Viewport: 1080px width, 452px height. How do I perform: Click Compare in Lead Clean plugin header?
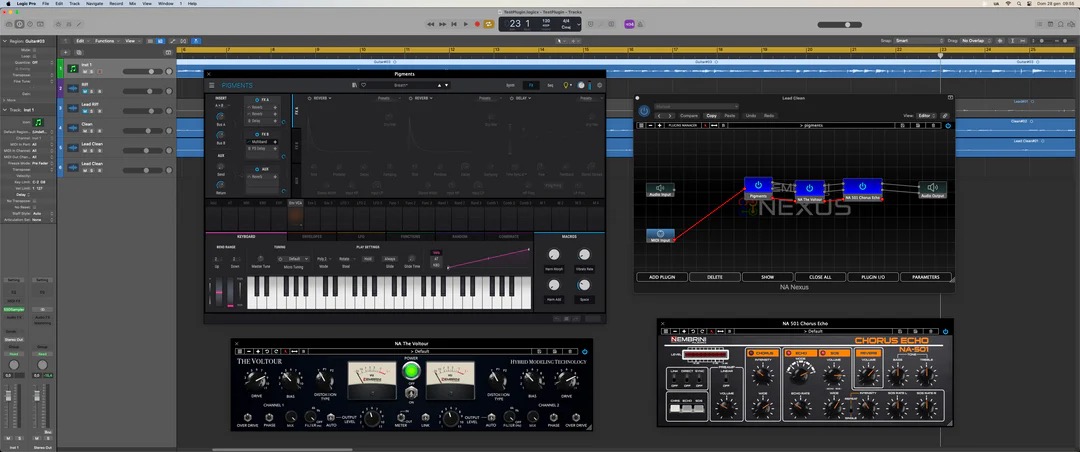[x=689, y=116]
